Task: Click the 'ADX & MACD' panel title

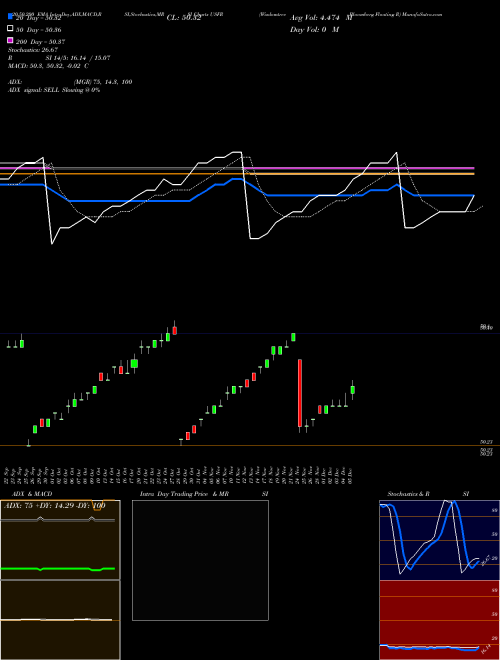Action: pyautogui.click(x=32, y=494)
